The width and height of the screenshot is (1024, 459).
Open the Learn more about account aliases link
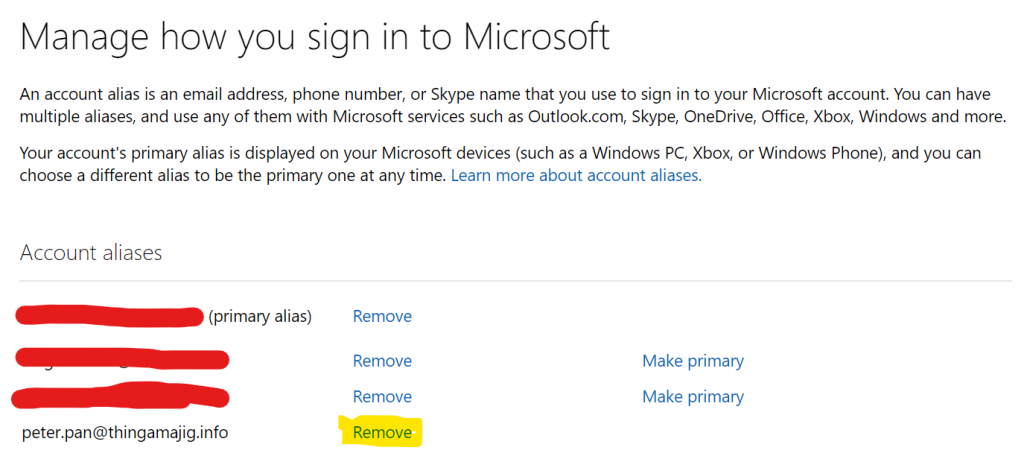click(x=576, y=176)
